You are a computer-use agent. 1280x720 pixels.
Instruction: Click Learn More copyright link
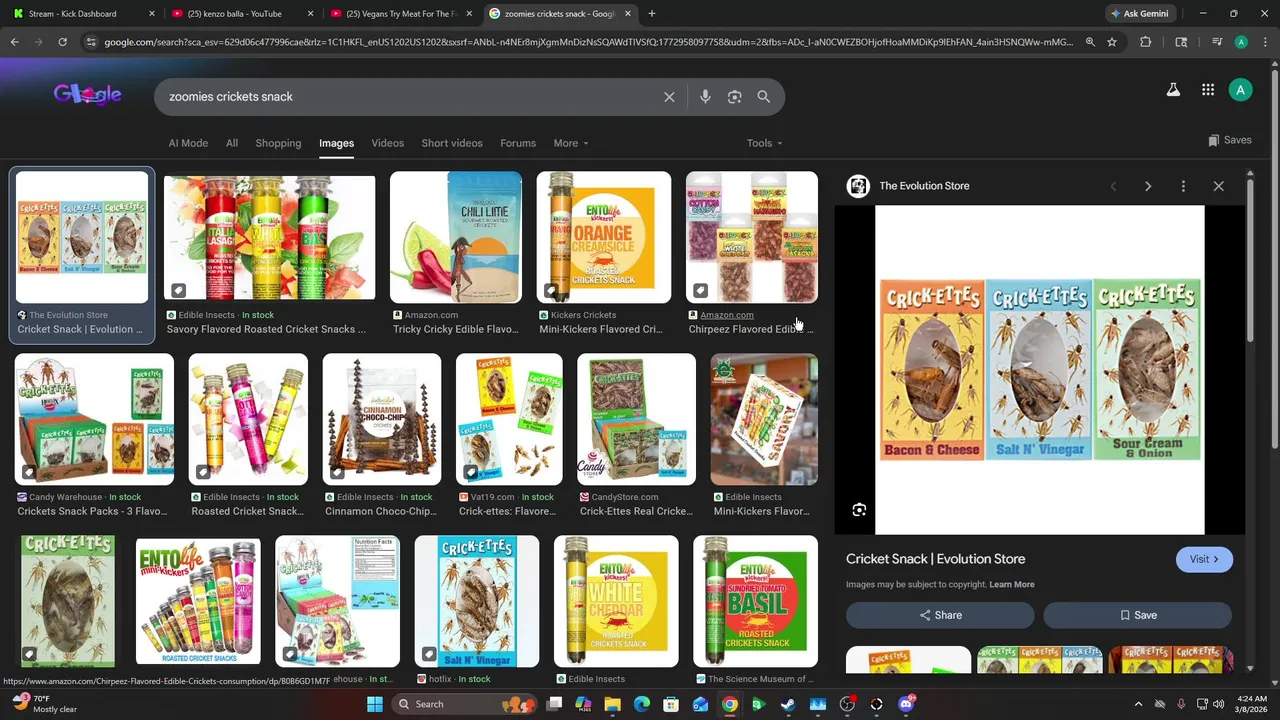[x=1011, y=584]
